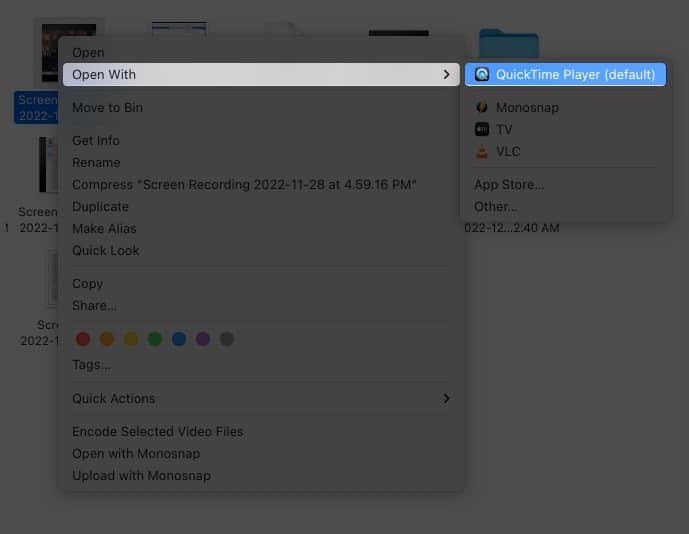Open App Store… from submenu

565,185
